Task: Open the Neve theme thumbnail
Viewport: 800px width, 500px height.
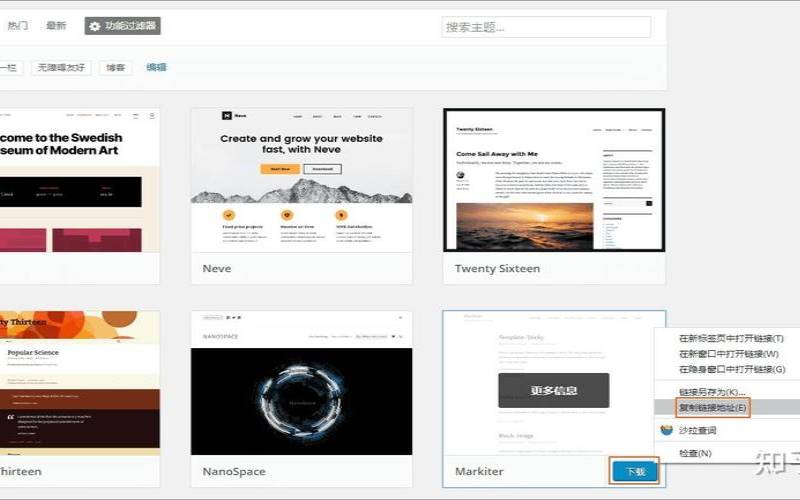Action: click(x=302, y=180)
